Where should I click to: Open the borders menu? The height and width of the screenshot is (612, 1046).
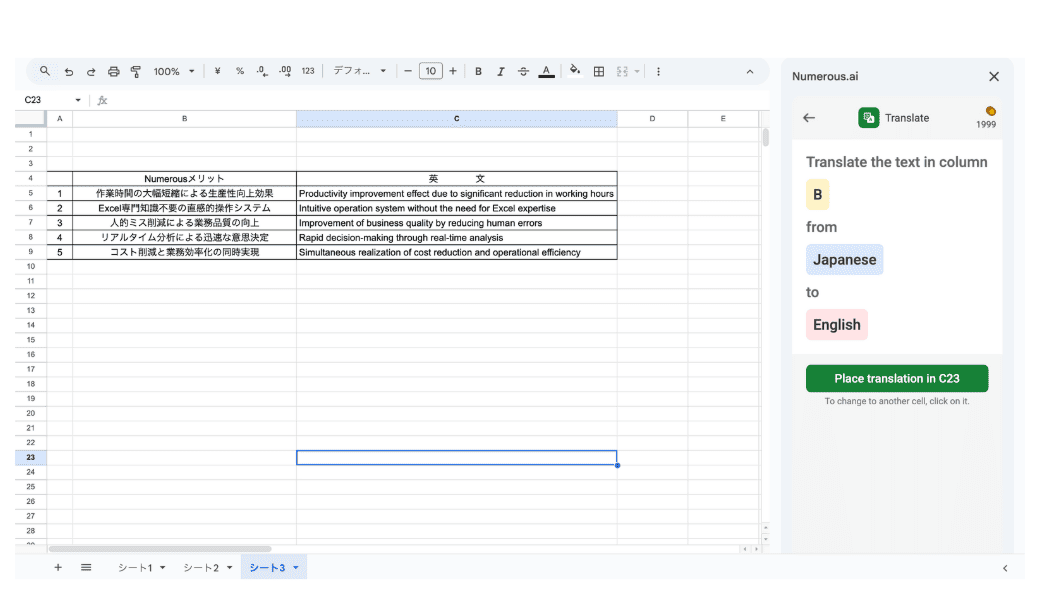(x=599, y=71)
